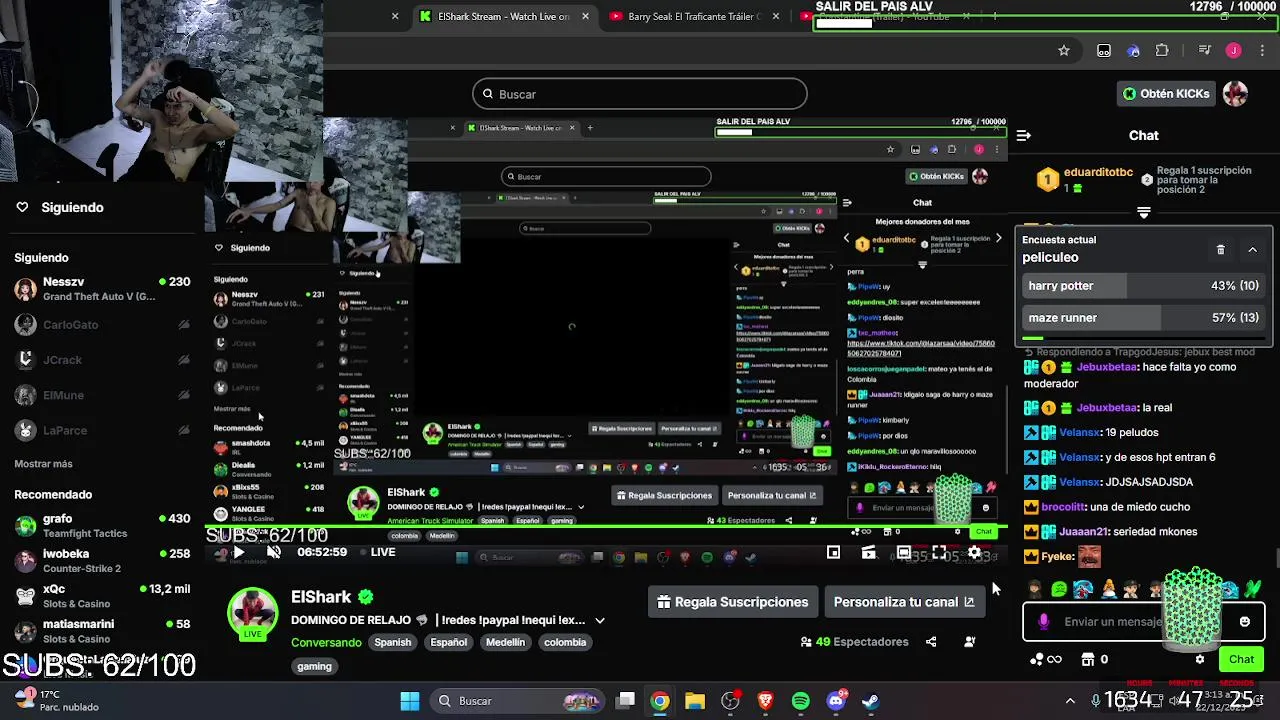Open xQc recommended channel

pyautogui.click(x=102, y=596)
